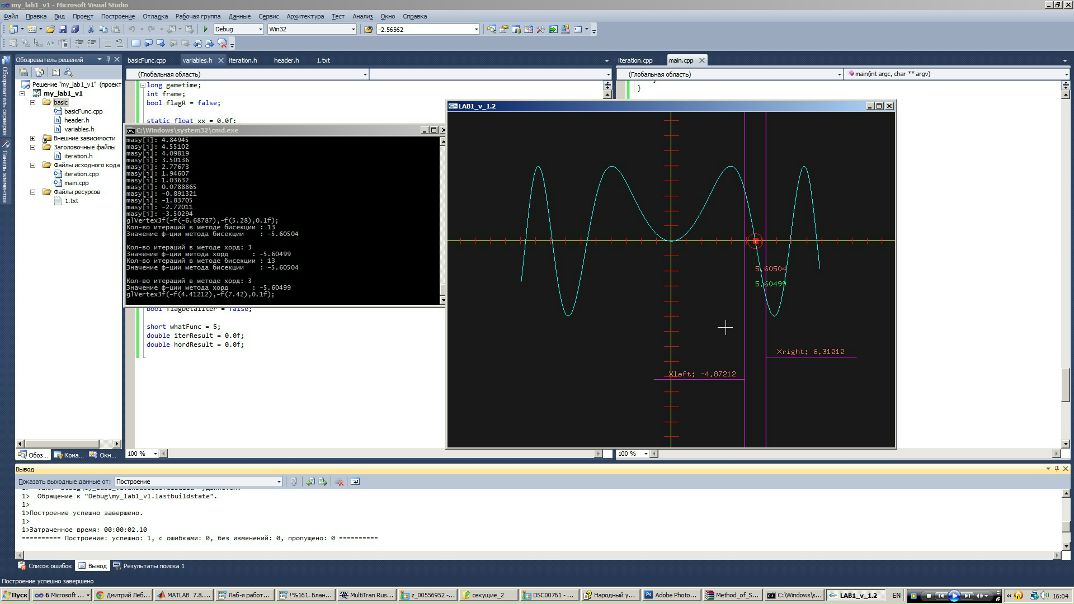Open the MATLAB taskbar button

pyautogui.click(x=182, y=595)
